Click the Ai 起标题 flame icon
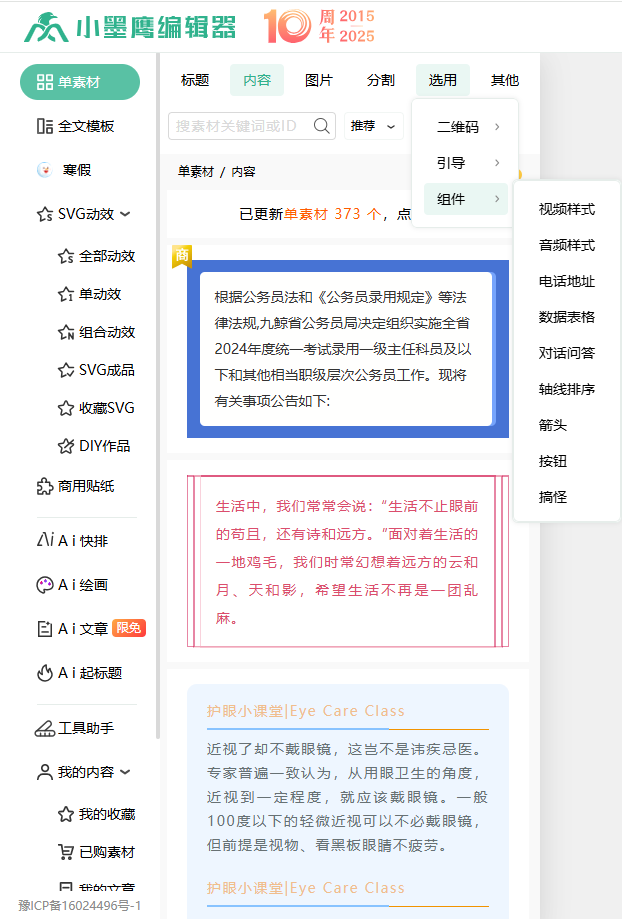622x919 pixels. click(44, 673)
